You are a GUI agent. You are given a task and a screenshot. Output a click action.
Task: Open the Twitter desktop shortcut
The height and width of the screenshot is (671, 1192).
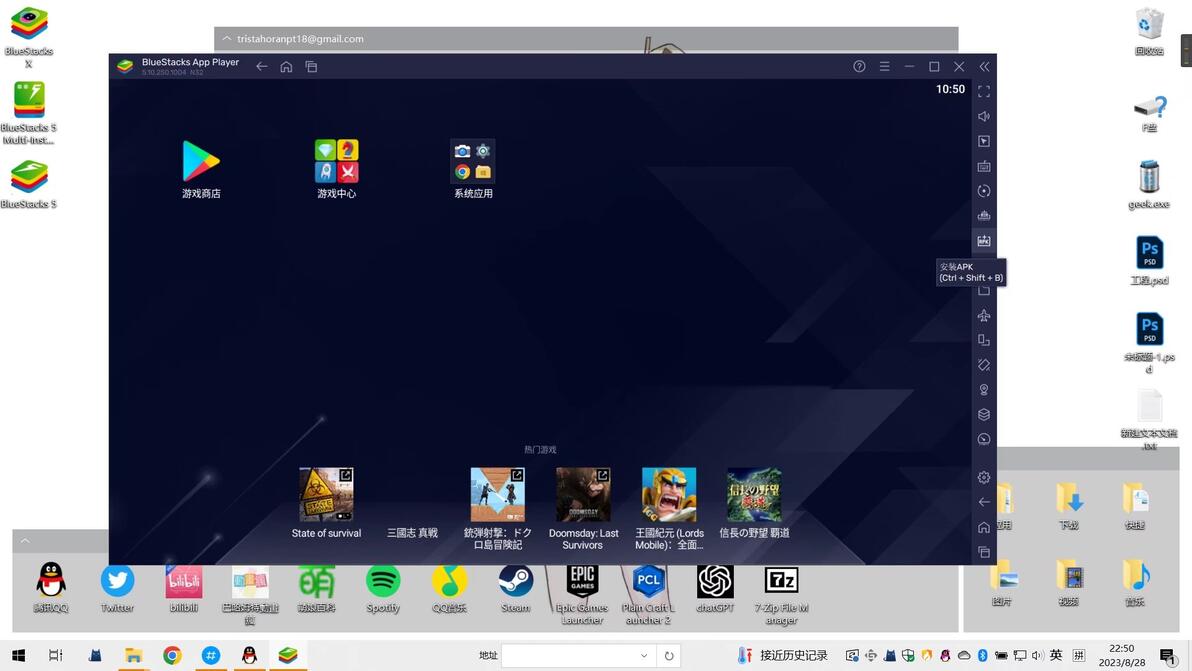click(x=117, y=587)
